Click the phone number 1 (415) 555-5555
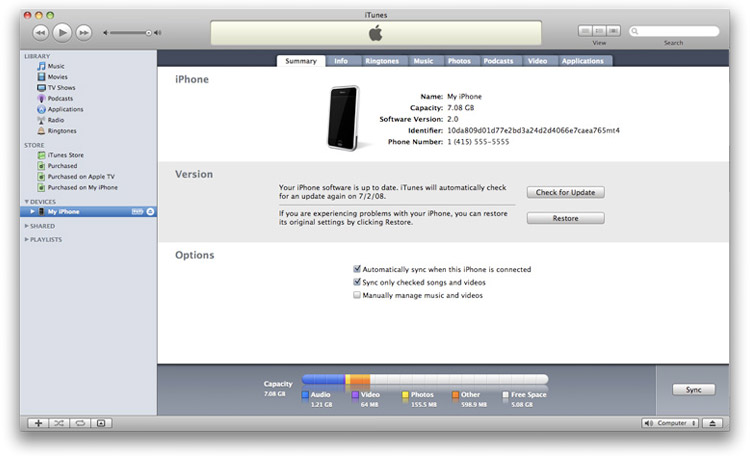The width and height of the screenshot is (750, 456). click(x=478, y=142)
